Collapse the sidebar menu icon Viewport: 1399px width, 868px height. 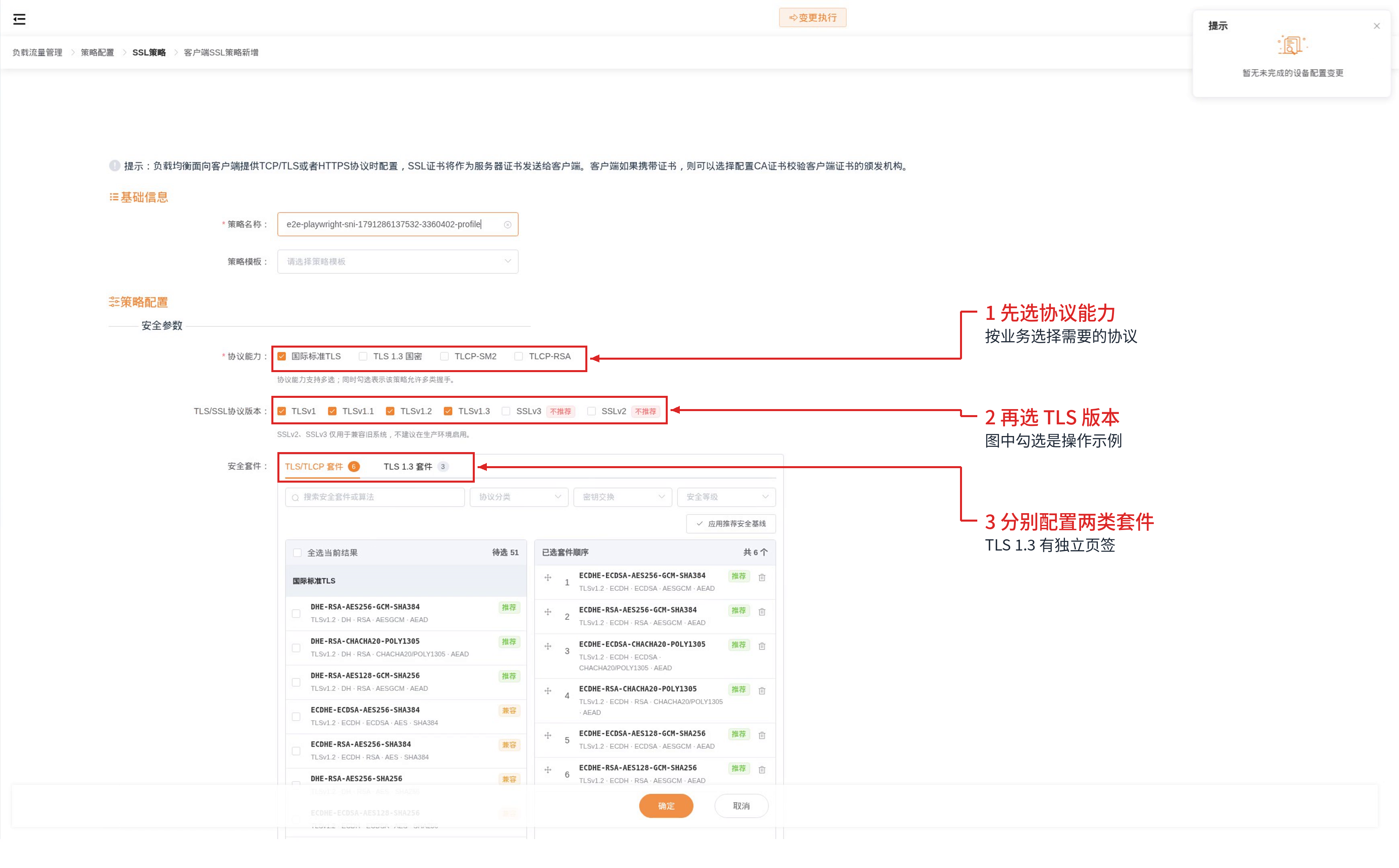20,19
